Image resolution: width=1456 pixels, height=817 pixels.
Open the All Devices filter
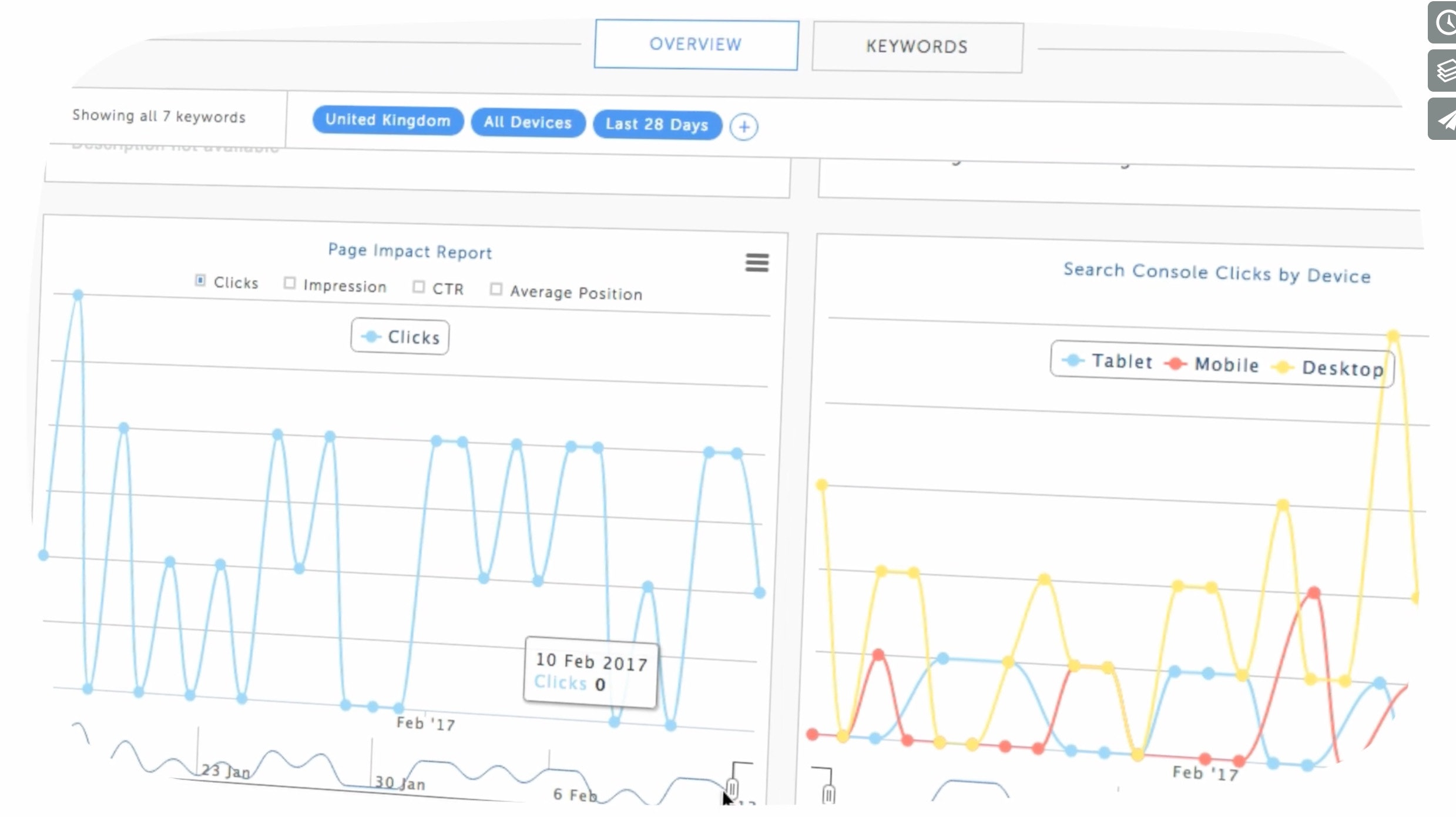(x=528, y=123)
